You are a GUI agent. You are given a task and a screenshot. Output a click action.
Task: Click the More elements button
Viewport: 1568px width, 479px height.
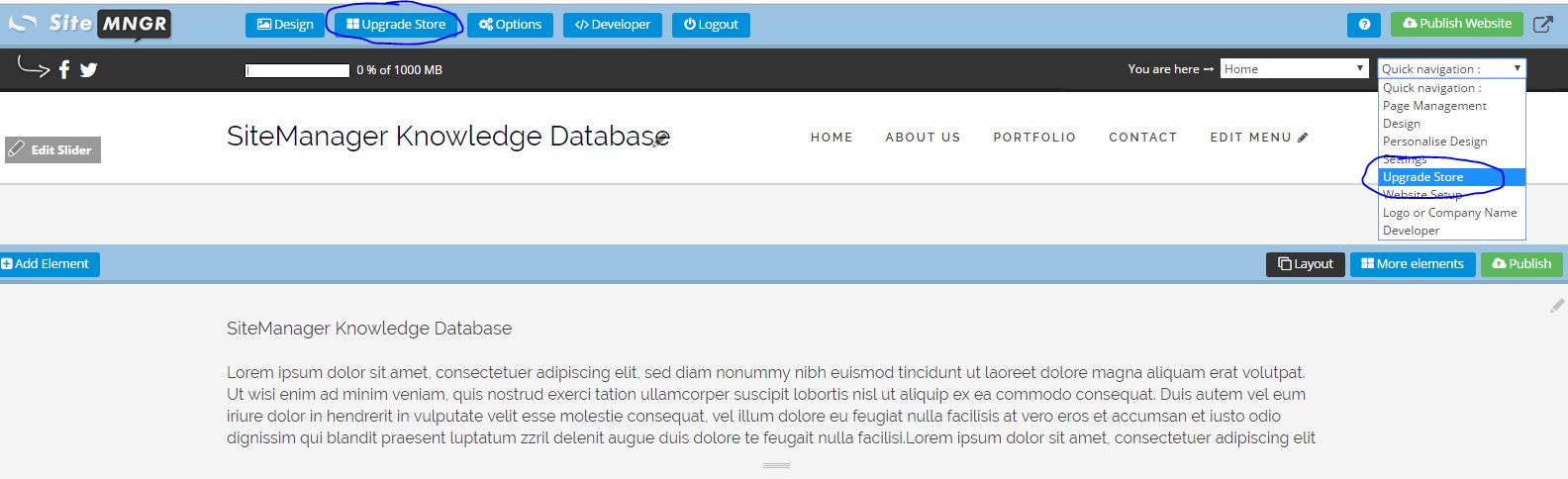click(1413, 264)
